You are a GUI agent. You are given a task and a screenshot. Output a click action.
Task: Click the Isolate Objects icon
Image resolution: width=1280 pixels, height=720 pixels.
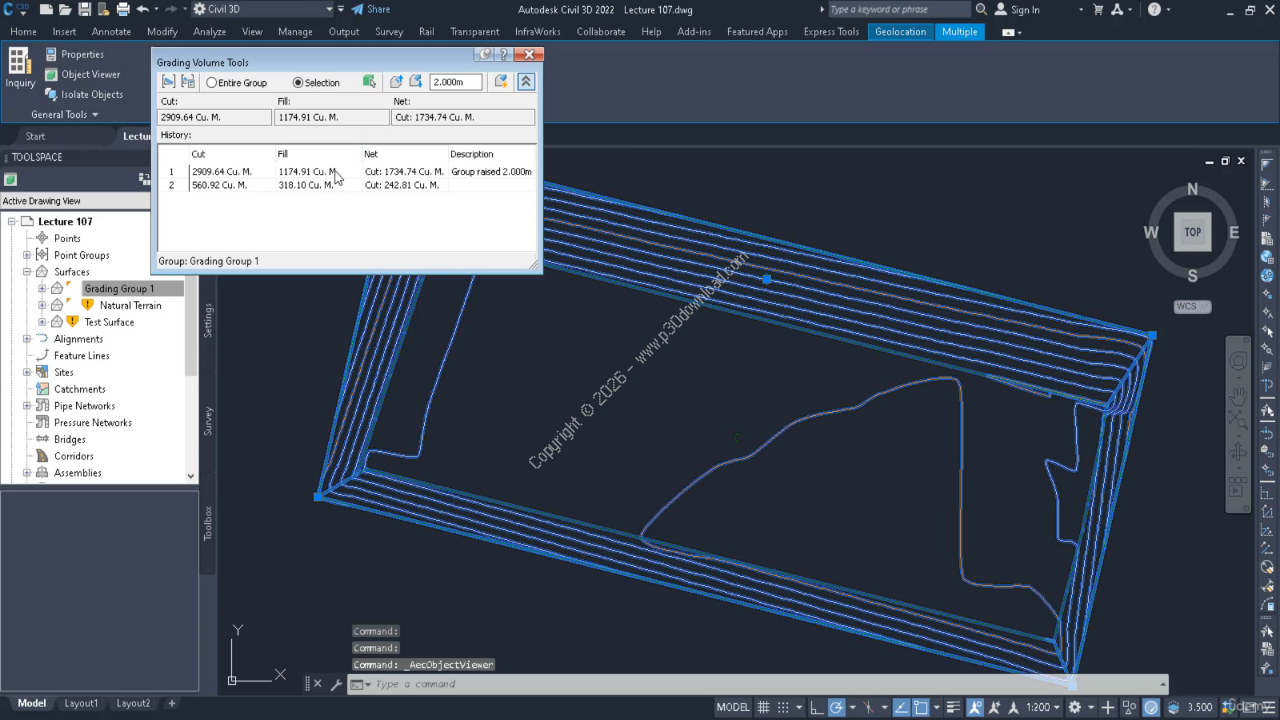52,94
